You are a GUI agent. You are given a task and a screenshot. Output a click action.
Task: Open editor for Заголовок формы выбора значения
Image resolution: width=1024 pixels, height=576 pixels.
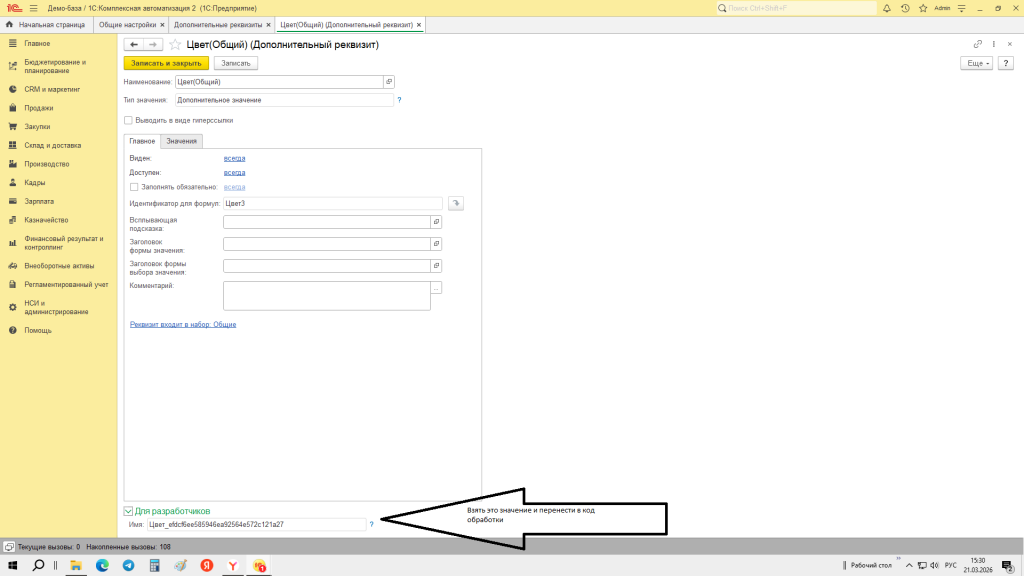436,266
